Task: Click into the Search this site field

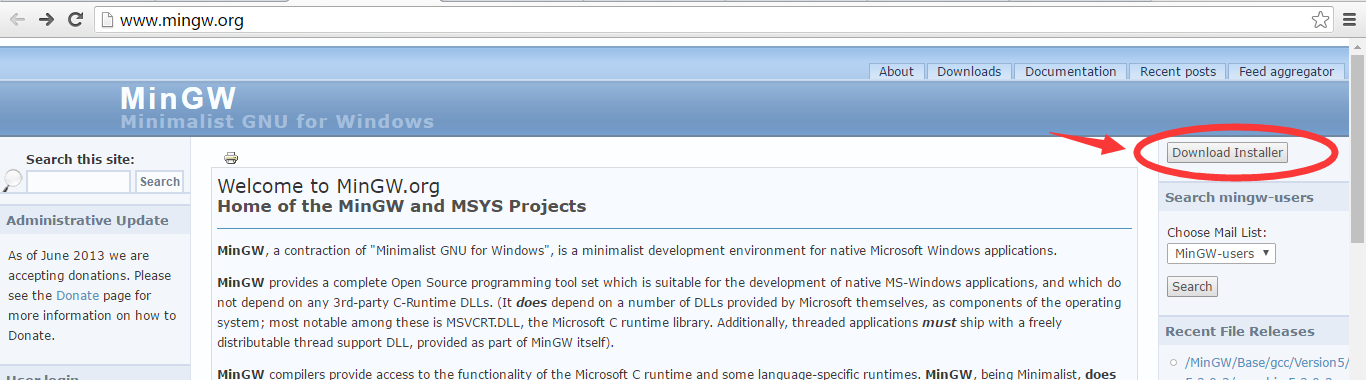Action: coord(78,182)
